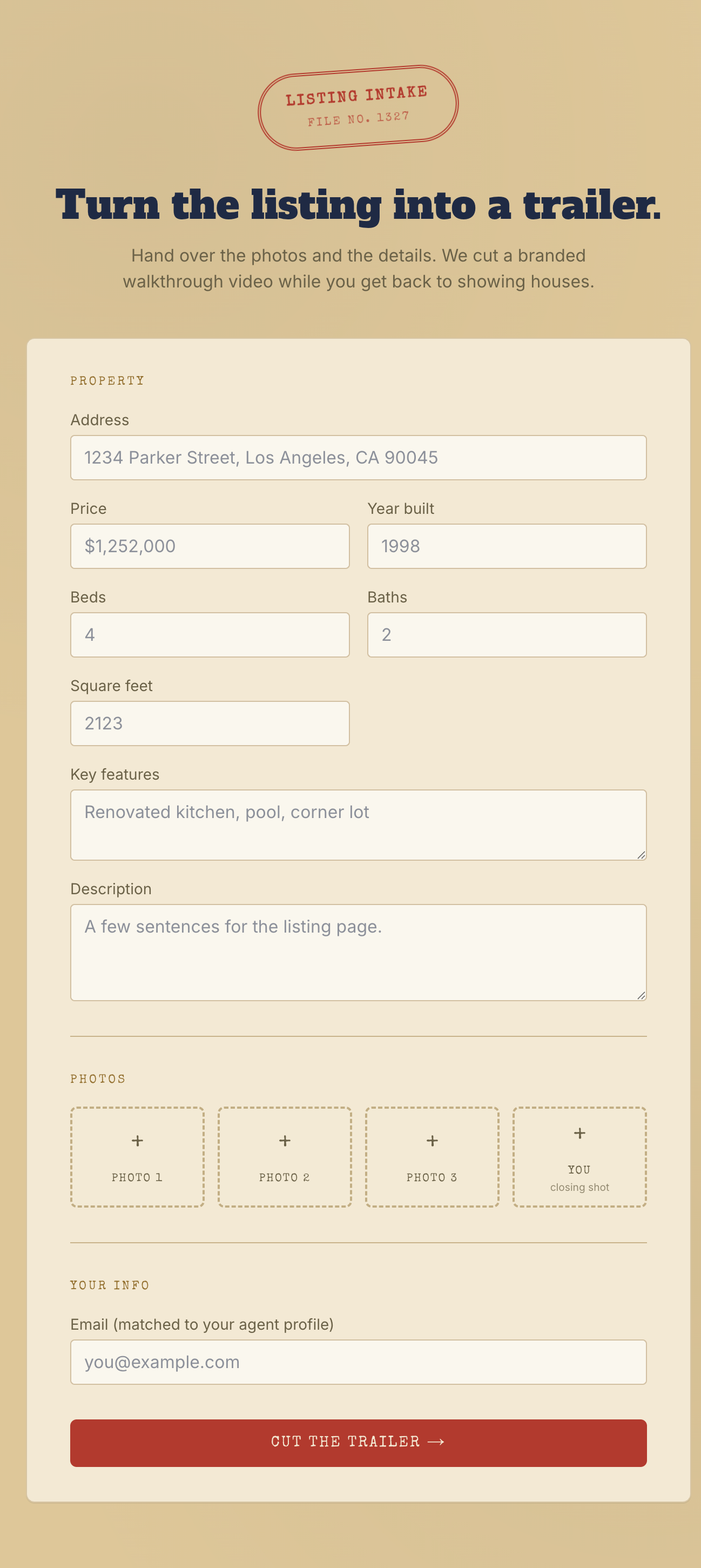
Task: Click the Key features text area
Action: click(x=359, y=825)
